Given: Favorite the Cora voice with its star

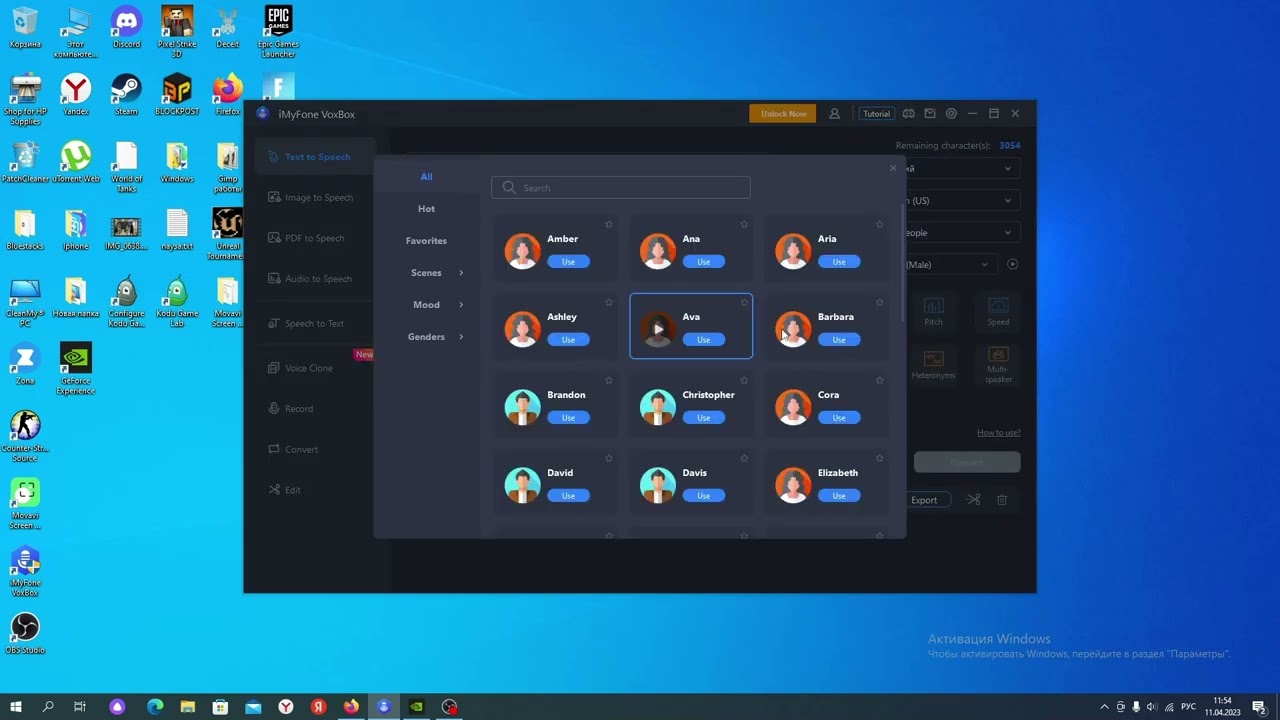Looking at the screenshot, I should pyautogui.click(x=880, y=380).
